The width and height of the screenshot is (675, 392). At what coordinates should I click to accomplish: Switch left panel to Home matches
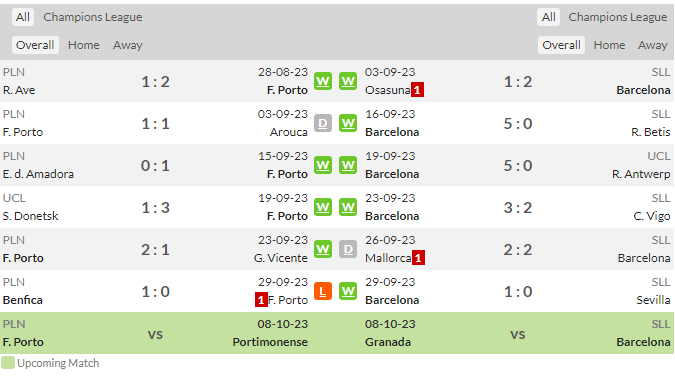click(84, 45)
